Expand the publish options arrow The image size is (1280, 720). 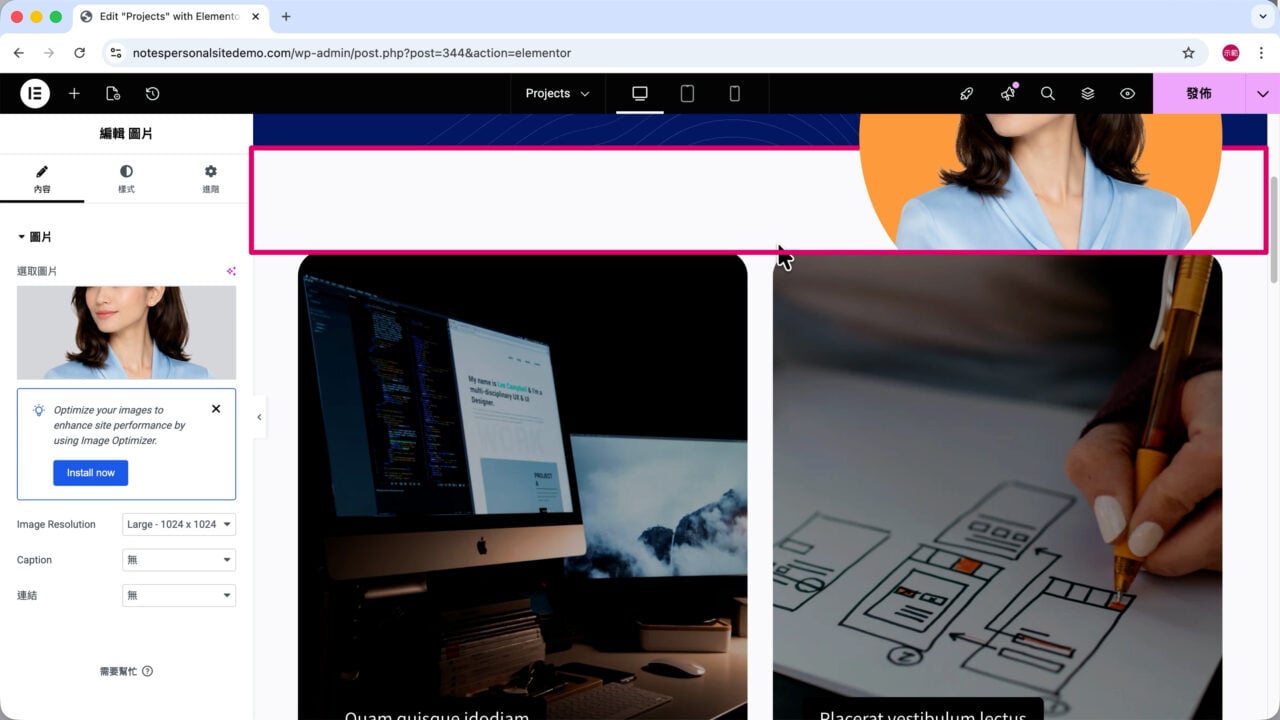(1262, 93)
